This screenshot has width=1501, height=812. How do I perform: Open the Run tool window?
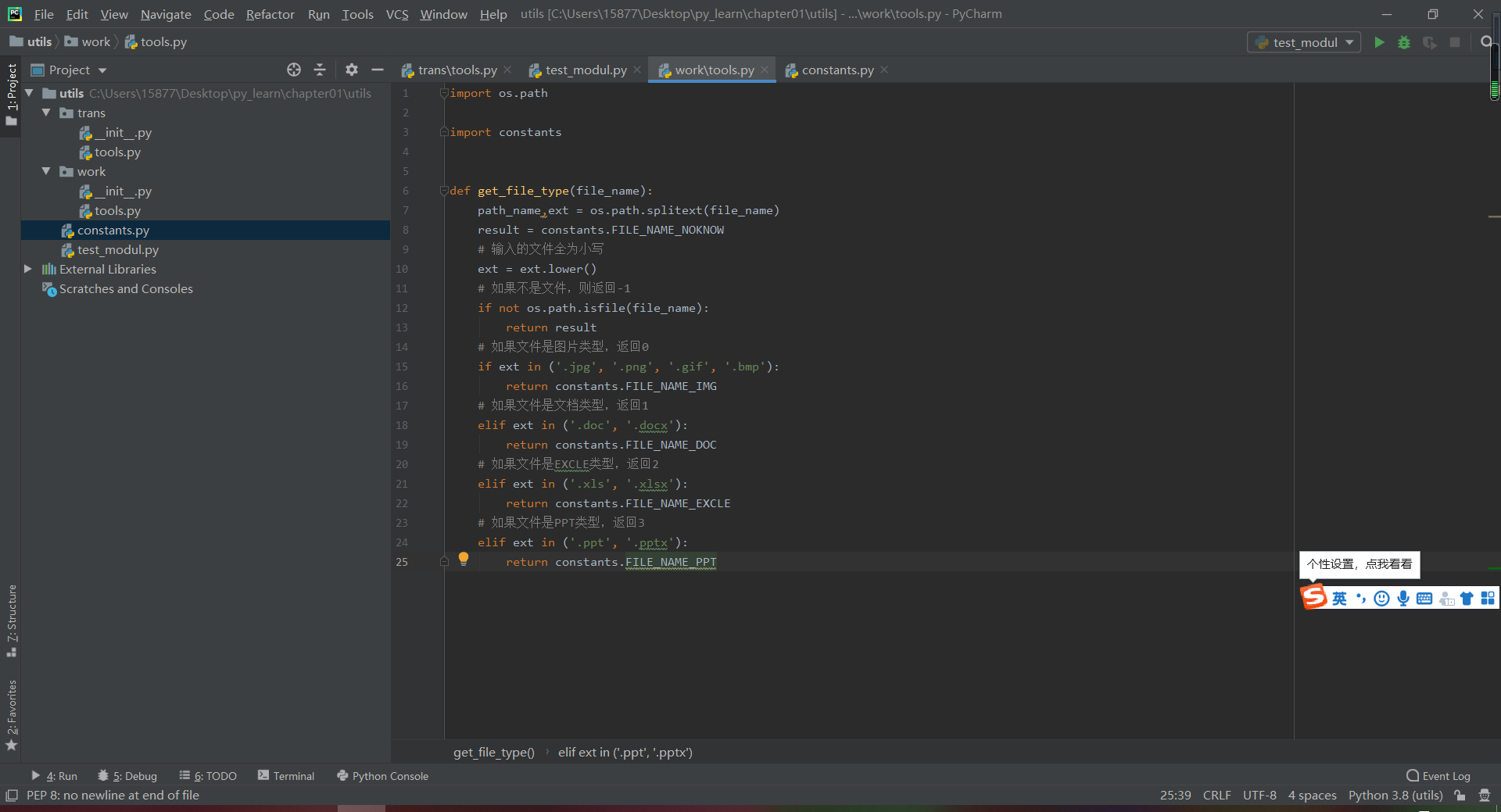(54, 776)
